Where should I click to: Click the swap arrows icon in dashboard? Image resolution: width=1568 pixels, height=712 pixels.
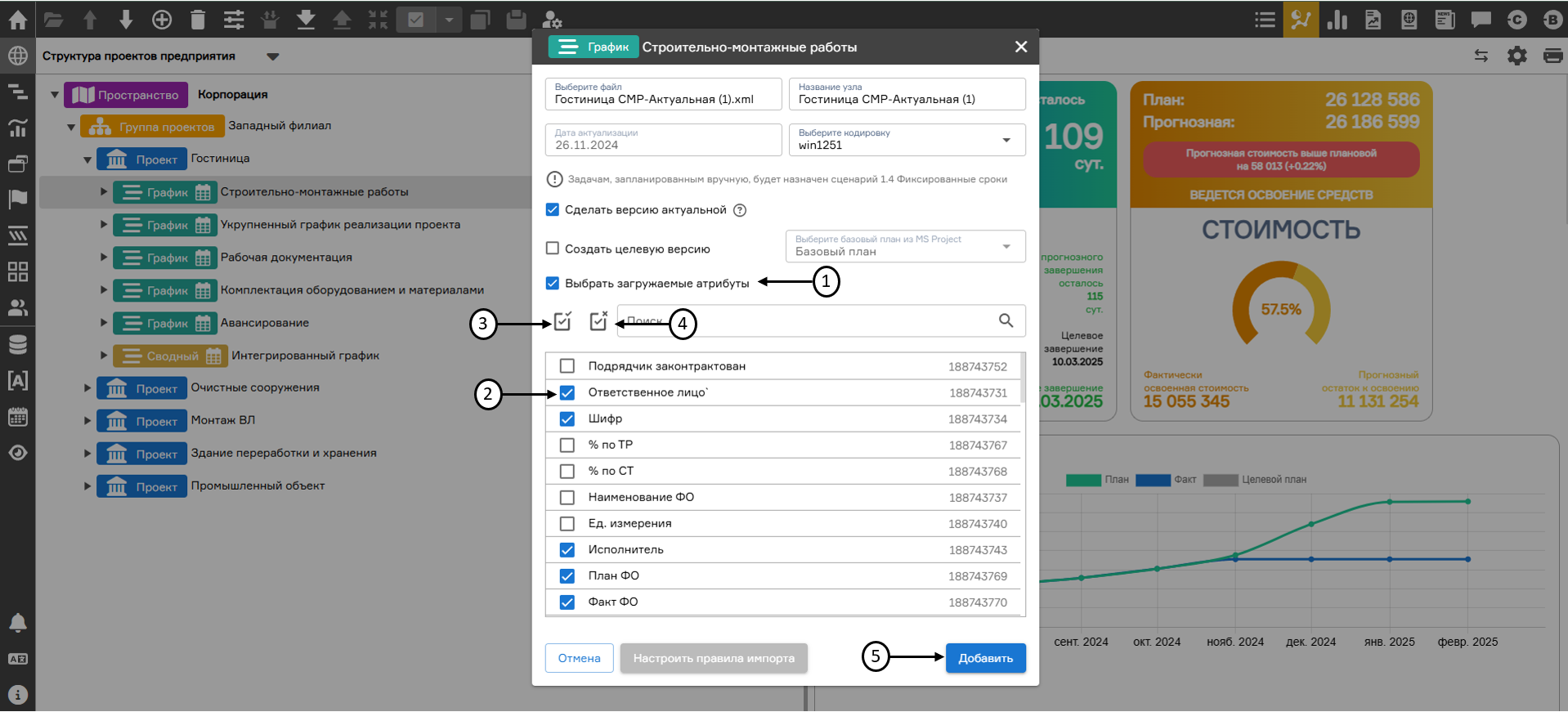pos(1481,56)
